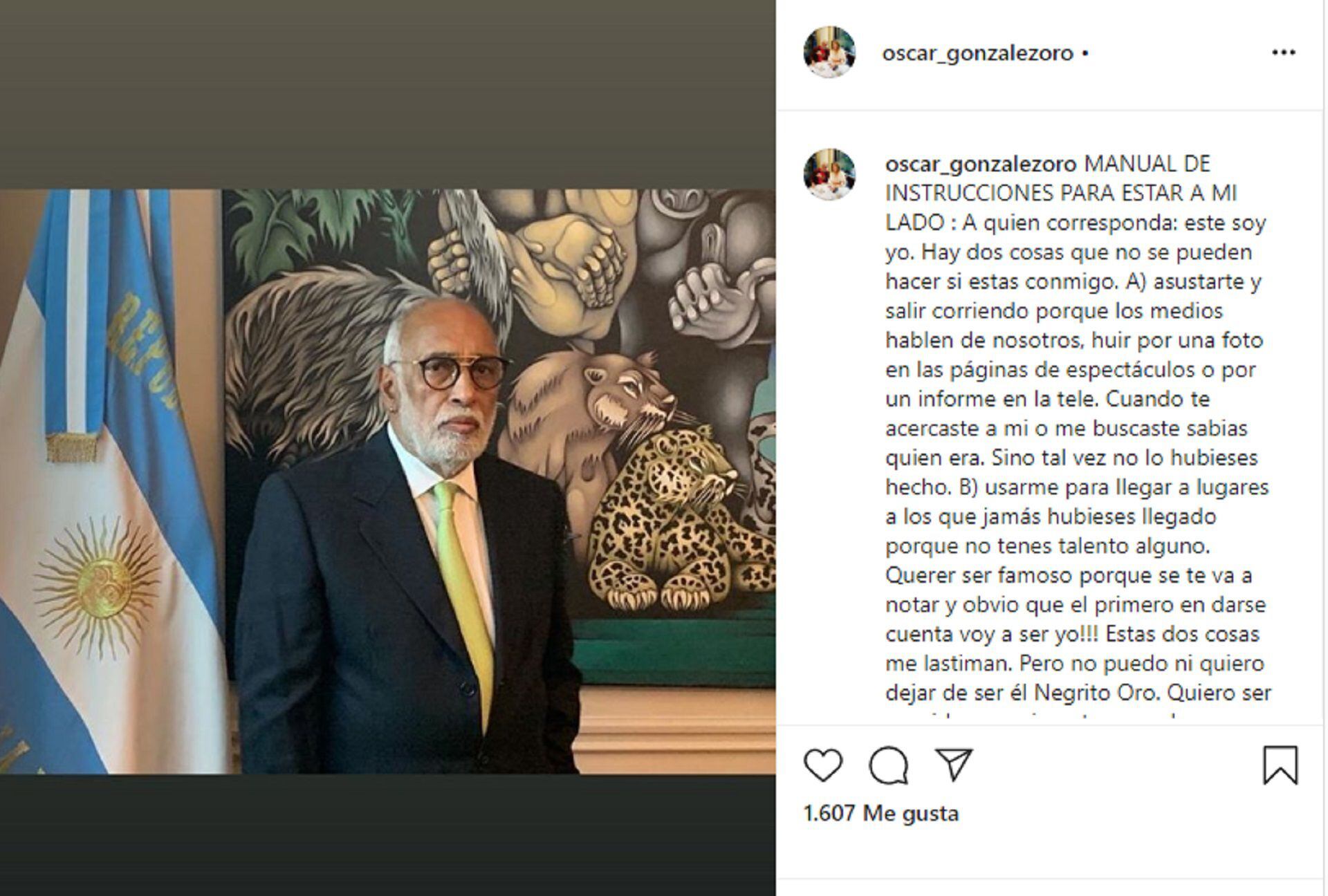The width and height of the screenshot is (1328, 896).
Task: View 1.607 Me gusta likes list
Action: (x=880, y=813)
